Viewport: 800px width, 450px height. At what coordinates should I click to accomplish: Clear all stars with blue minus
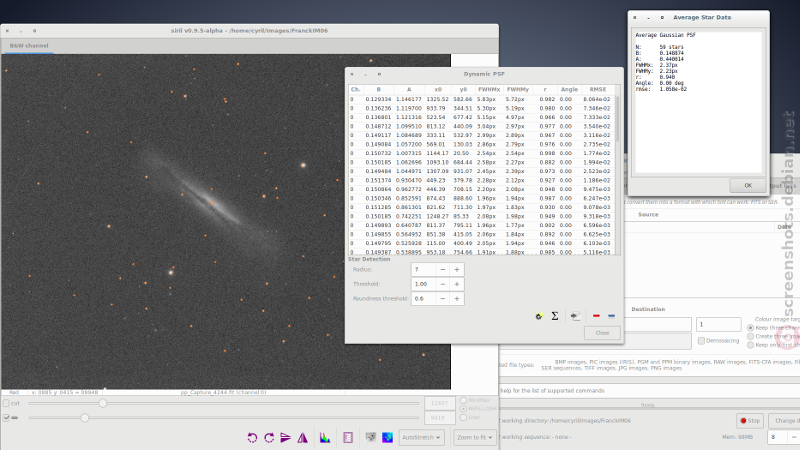(611, 316)
